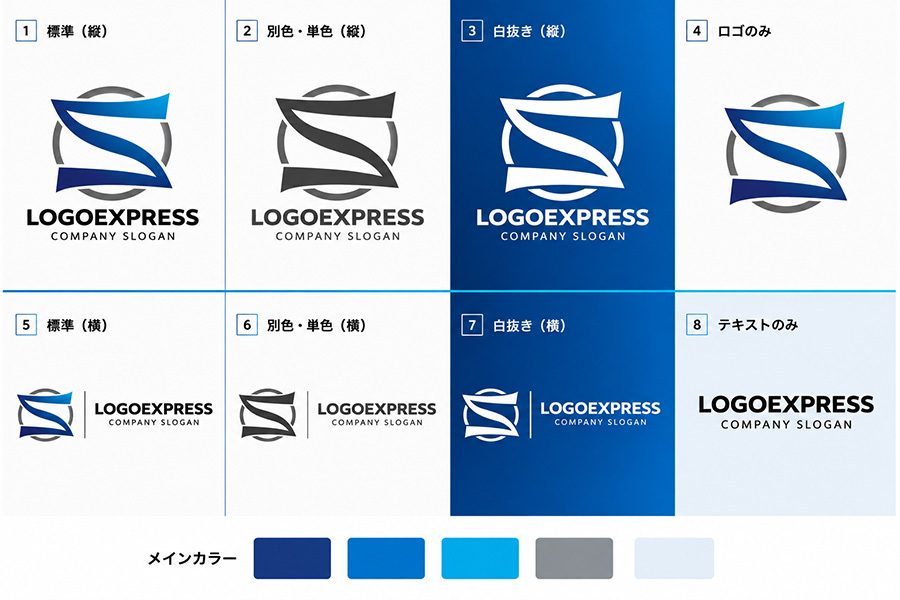Click the small blue S emblem in panel 5

[x=45, y=415]
